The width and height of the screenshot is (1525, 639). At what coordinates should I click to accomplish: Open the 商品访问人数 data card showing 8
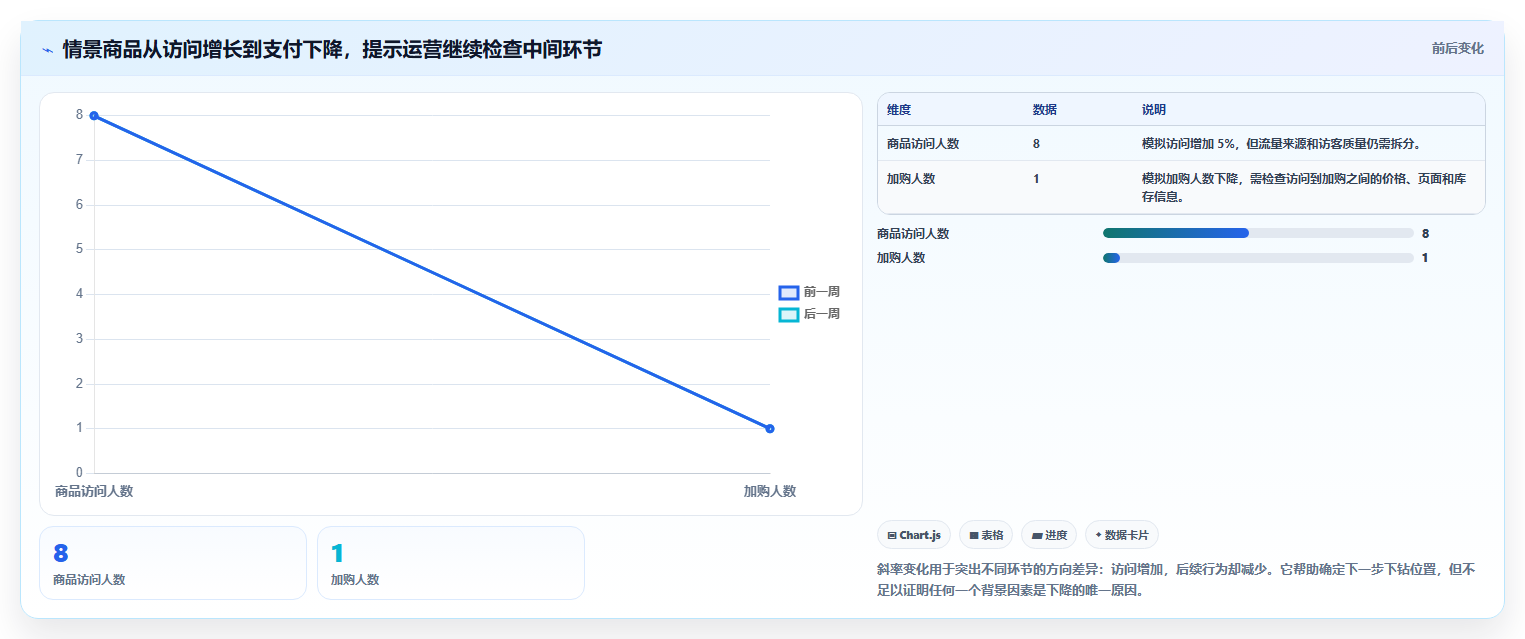click(x=173, y=563)
